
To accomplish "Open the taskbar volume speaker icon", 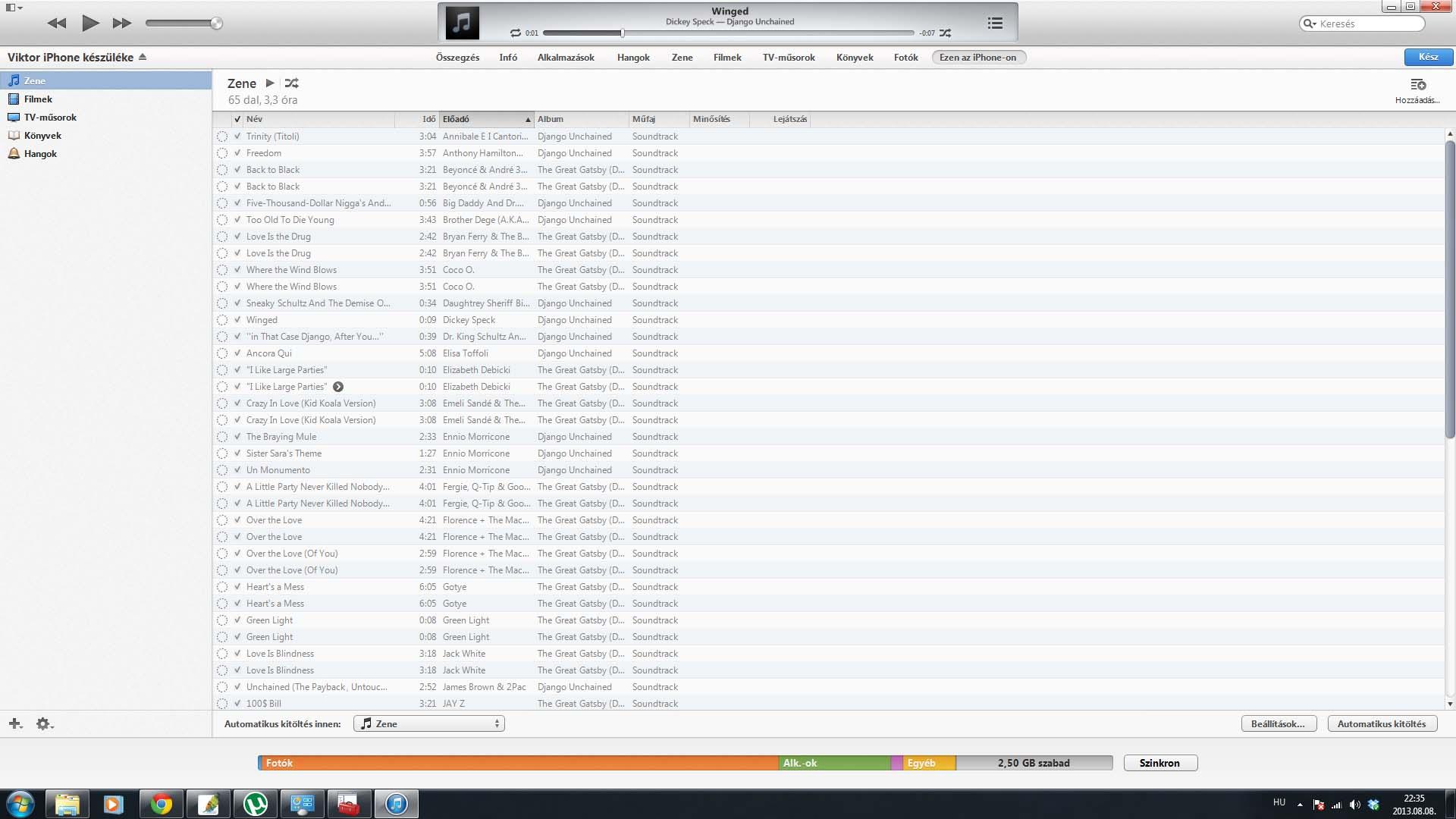I will pos(1354,805).
